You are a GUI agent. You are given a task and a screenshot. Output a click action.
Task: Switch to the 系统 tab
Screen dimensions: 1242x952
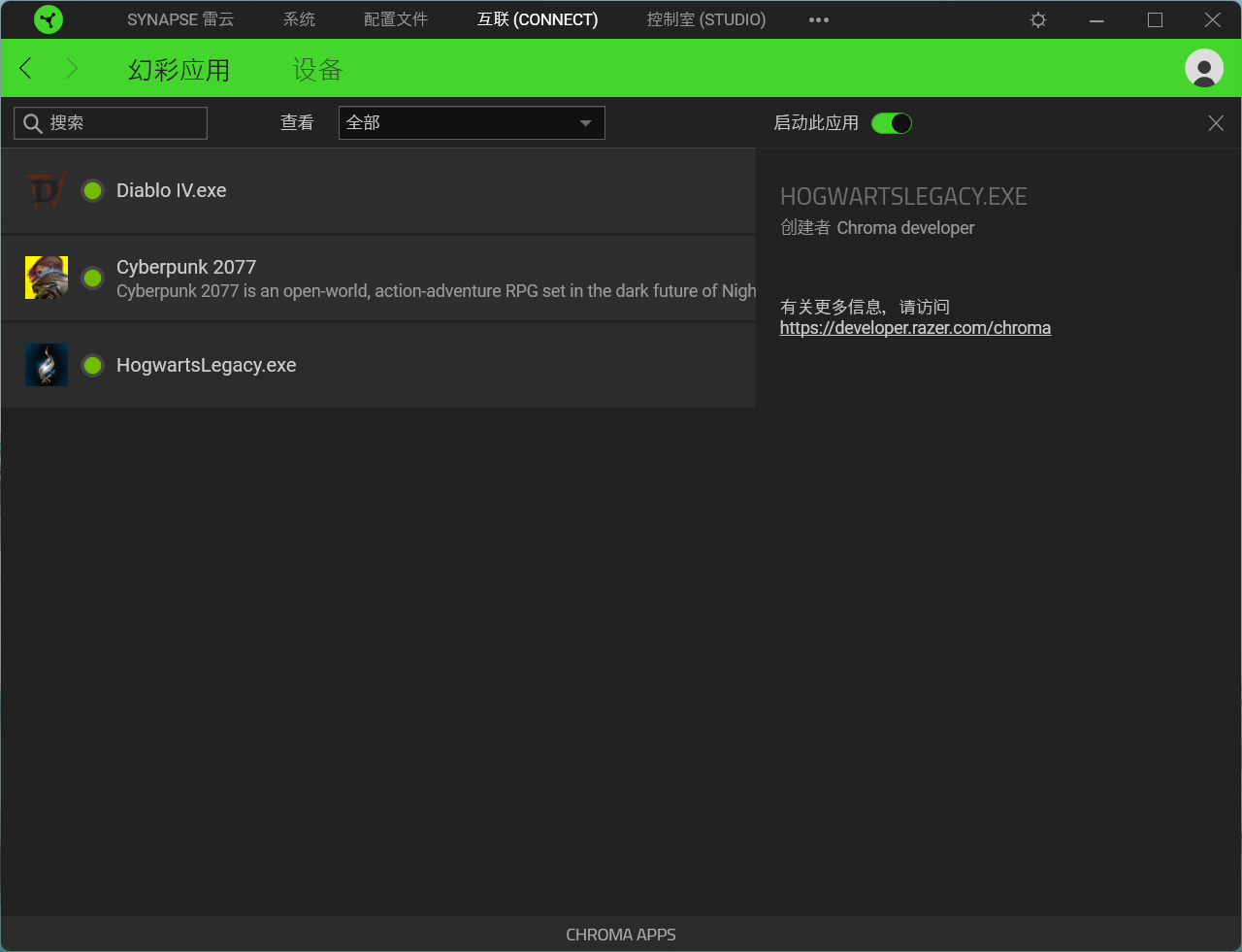pyautogui.click(x=299, y=19)
